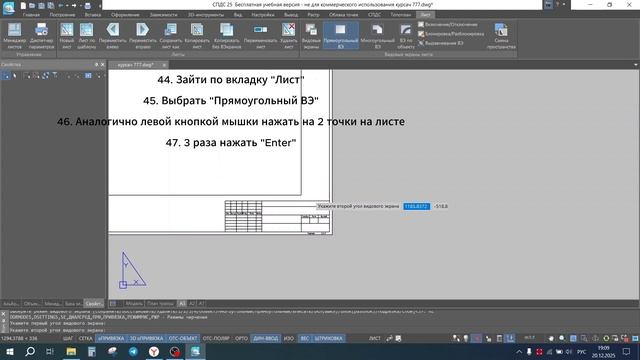
Task: Toggle ОРТО mode in status bar
Action: point(242,338)
